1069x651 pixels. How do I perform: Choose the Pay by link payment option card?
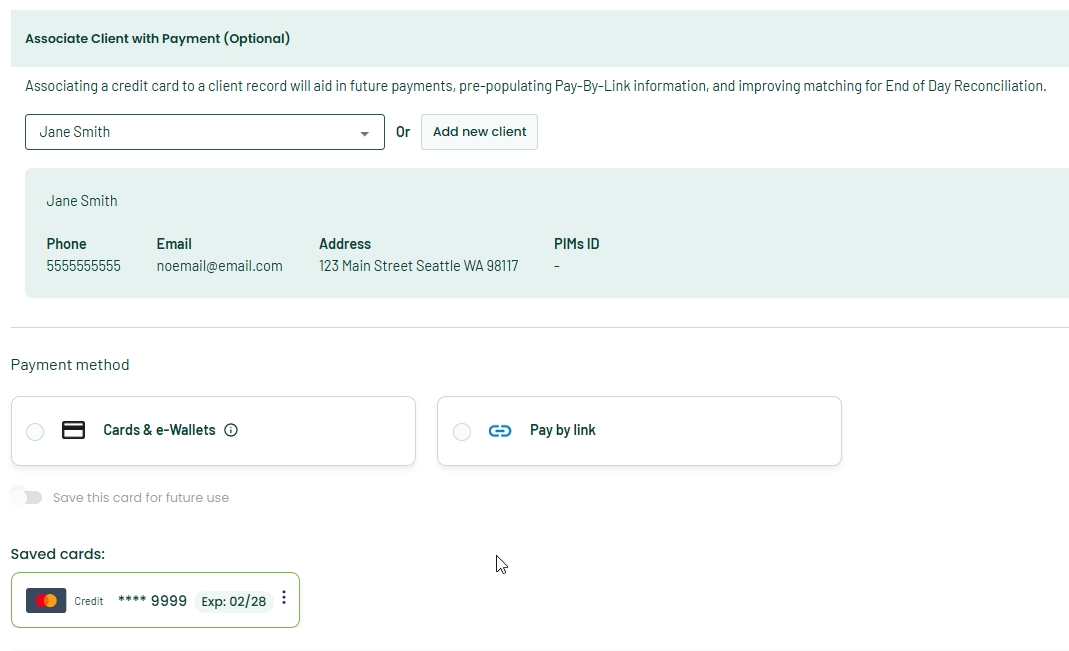tap(639, 431)
